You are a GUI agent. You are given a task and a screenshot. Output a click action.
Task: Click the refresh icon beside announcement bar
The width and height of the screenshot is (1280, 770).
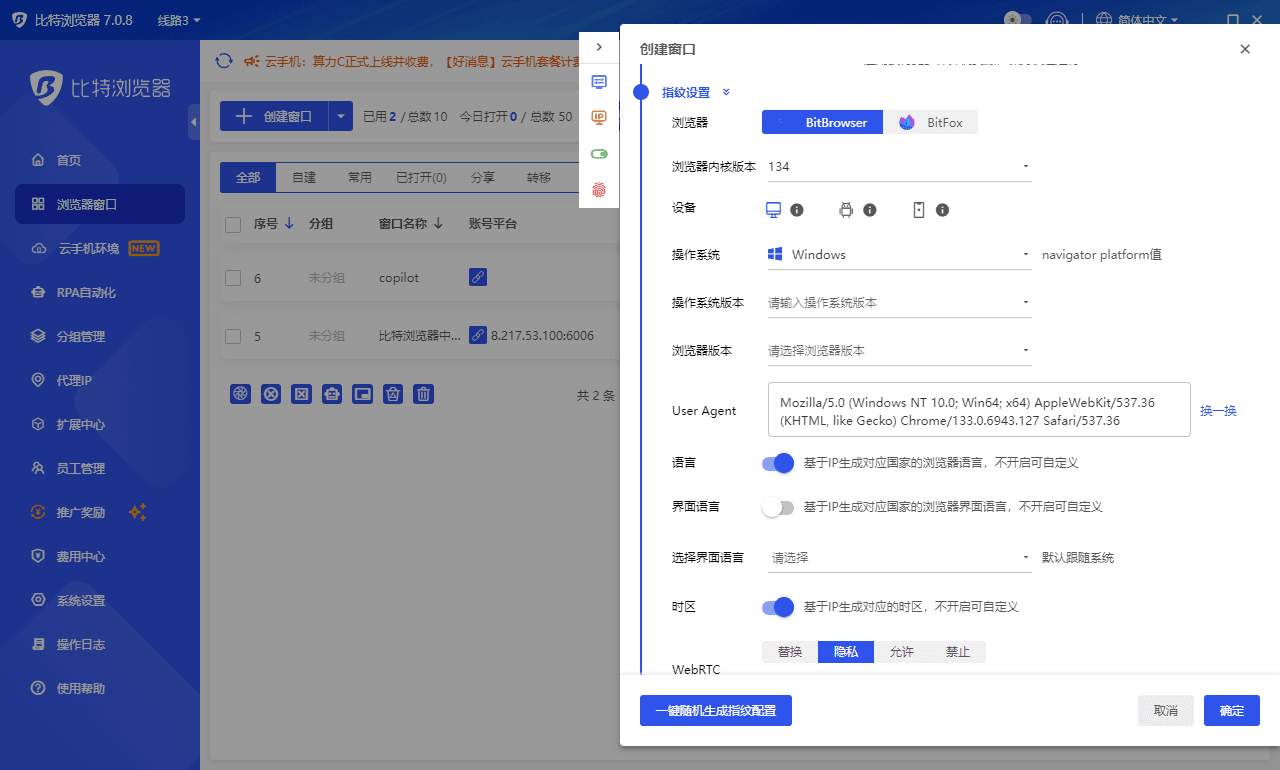click(224, 61)
